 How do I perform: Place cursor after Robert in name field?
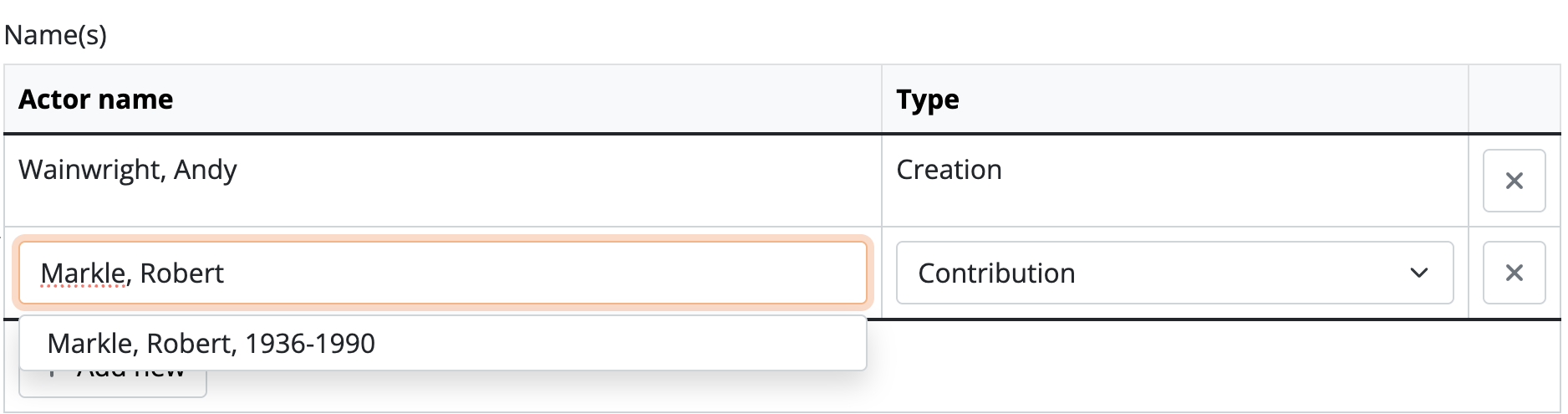coord(226,273)
